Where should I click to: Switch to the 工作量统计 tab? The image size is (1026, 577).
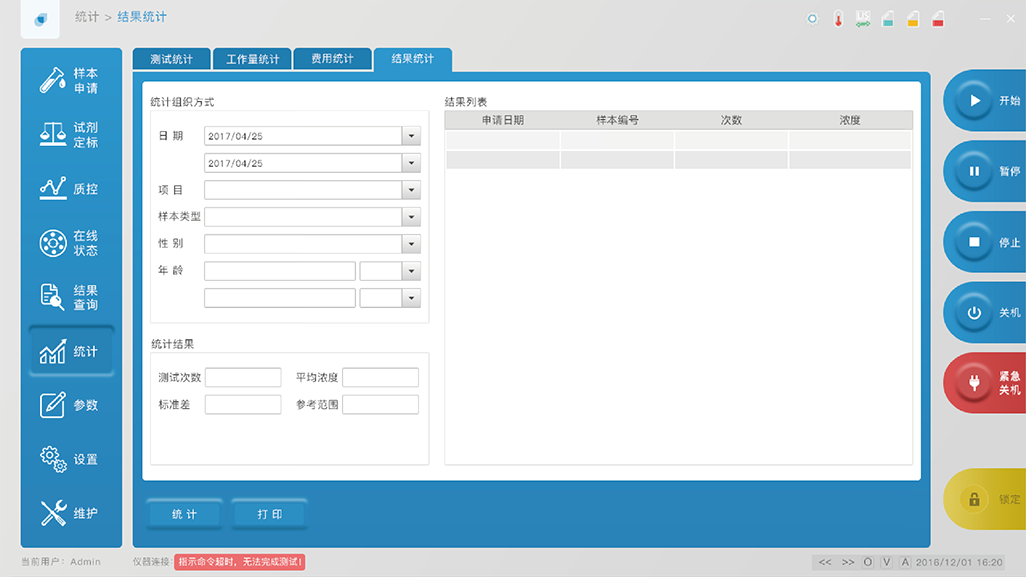(252, 60)
